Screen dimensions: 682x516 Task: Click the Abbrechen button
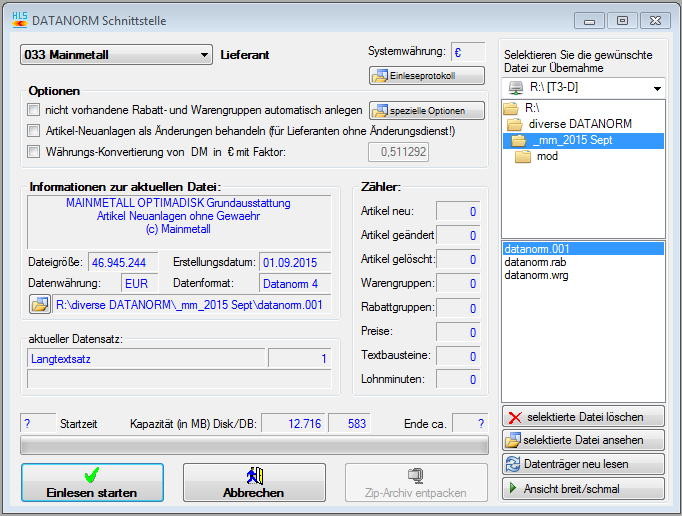(x=254, y=483)
